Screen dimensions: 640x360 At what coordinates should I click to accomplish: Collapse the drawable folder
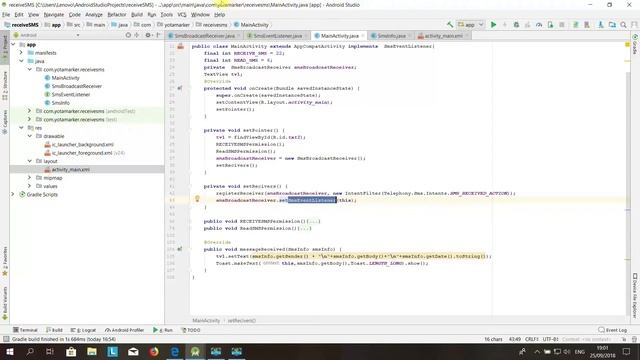29,136
